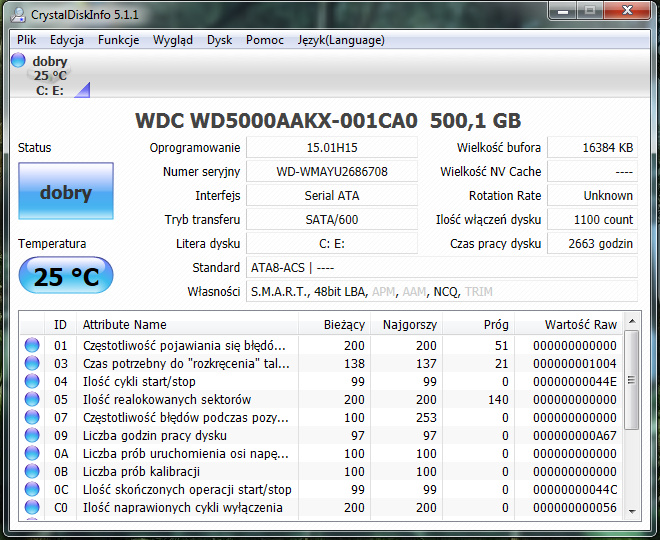660x540 pixels.
Task: Click the Oprogramowanie field 15.01H15
Action: (332, 148)
